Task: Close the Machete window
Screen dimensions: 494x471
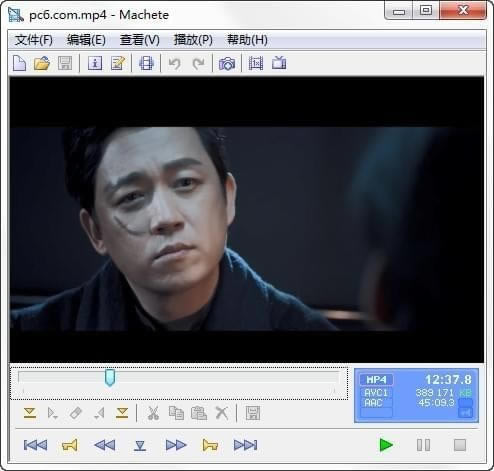Action: pyautogui.click(x=463, y=10)
